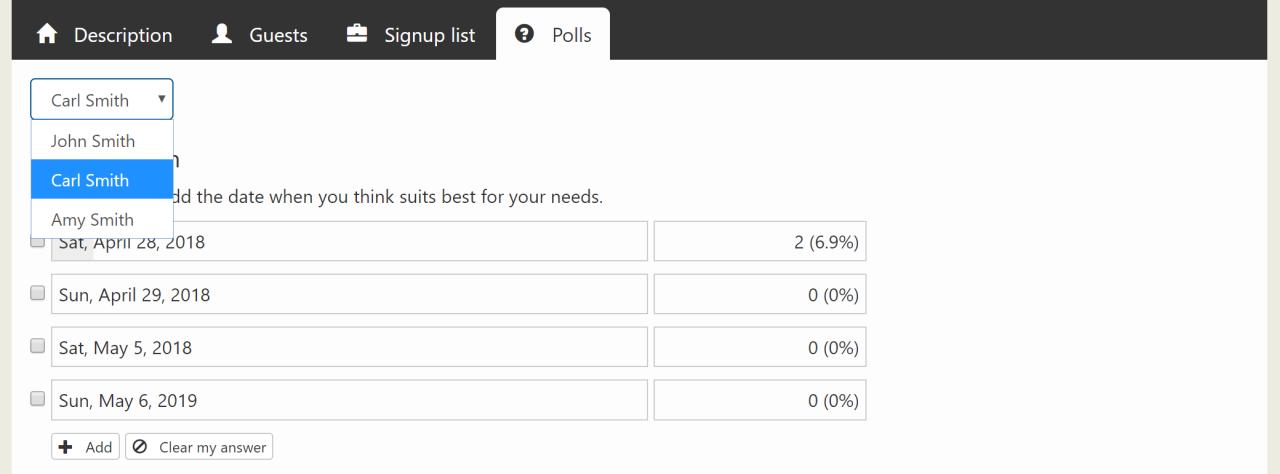Click the Add button
Image resolution: width=1280 pixels, height=474 pixels.
[86, 446]
